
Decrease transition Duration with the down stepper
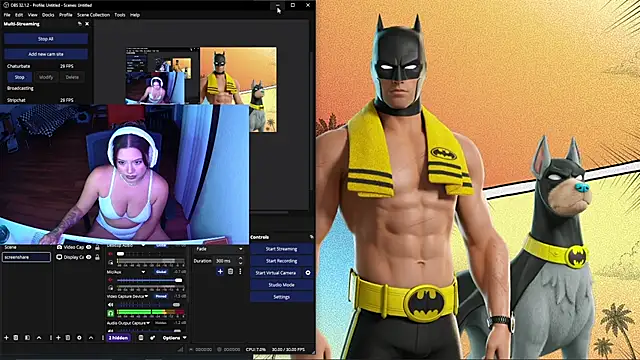coord(240,263)
